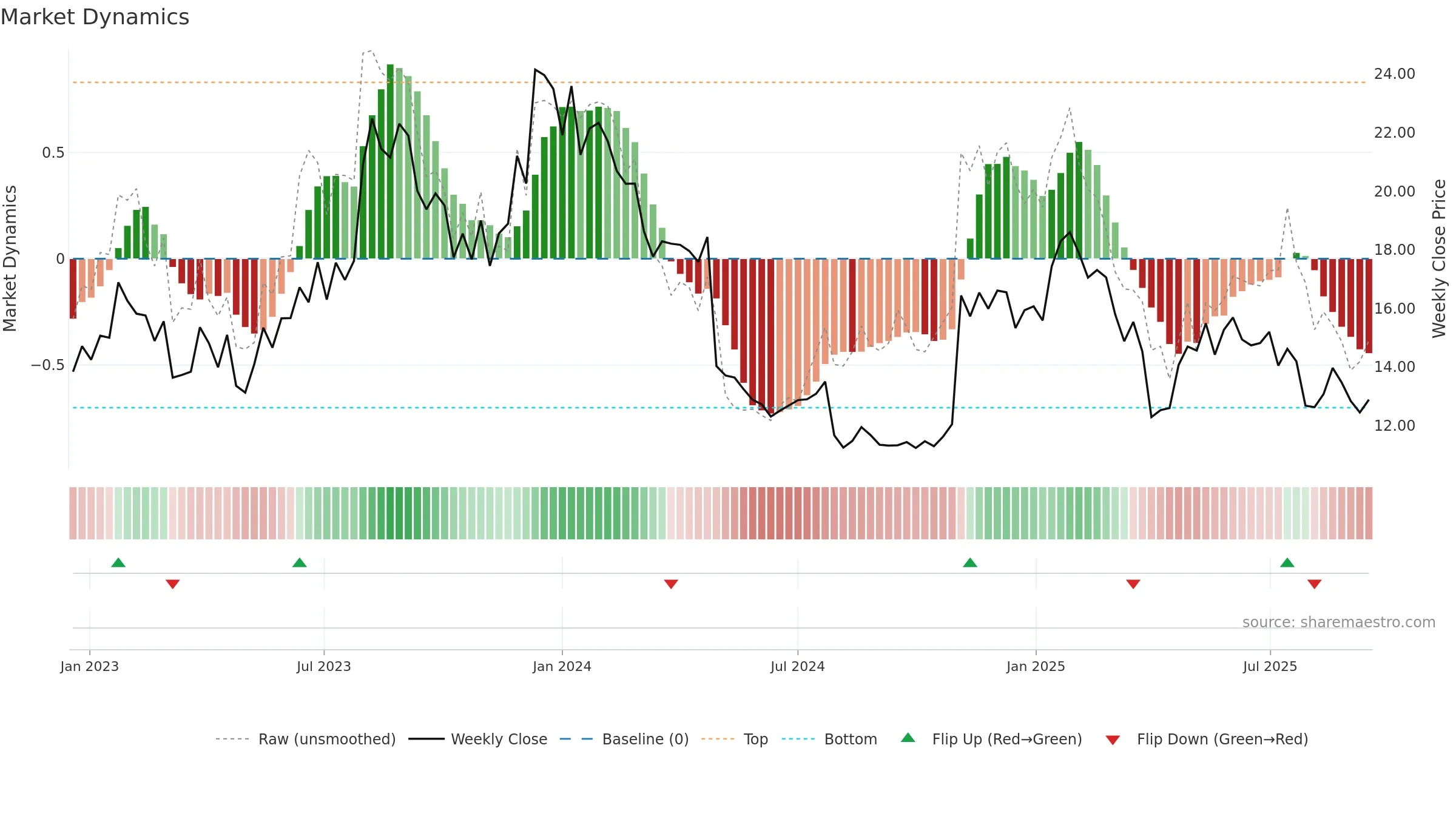Click the red triangle legend icon
1456x819 pixels.
point(1113,740)
